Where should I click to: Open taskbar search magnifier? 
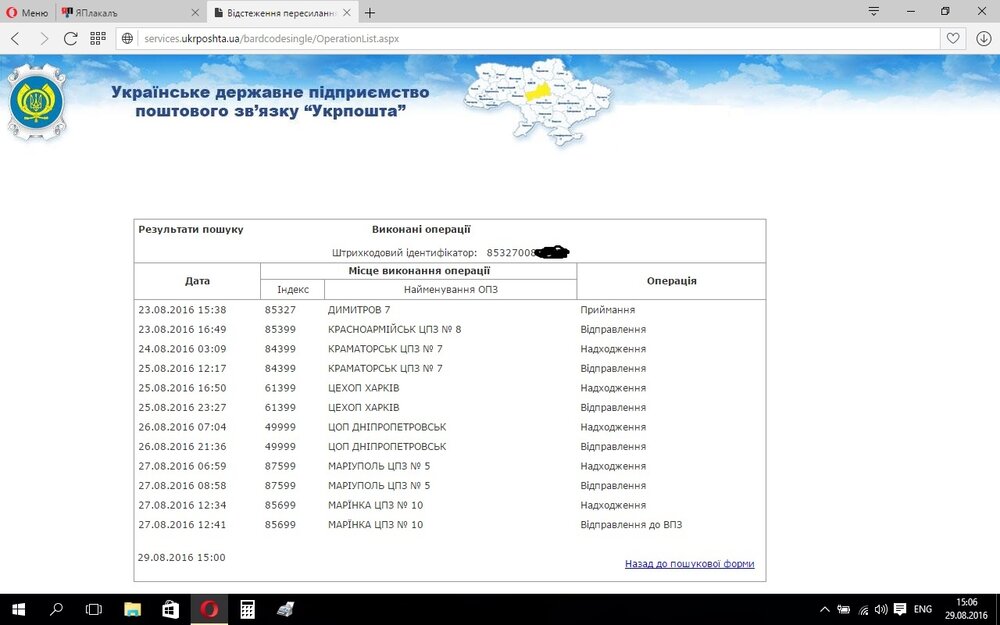coord(56,610)
